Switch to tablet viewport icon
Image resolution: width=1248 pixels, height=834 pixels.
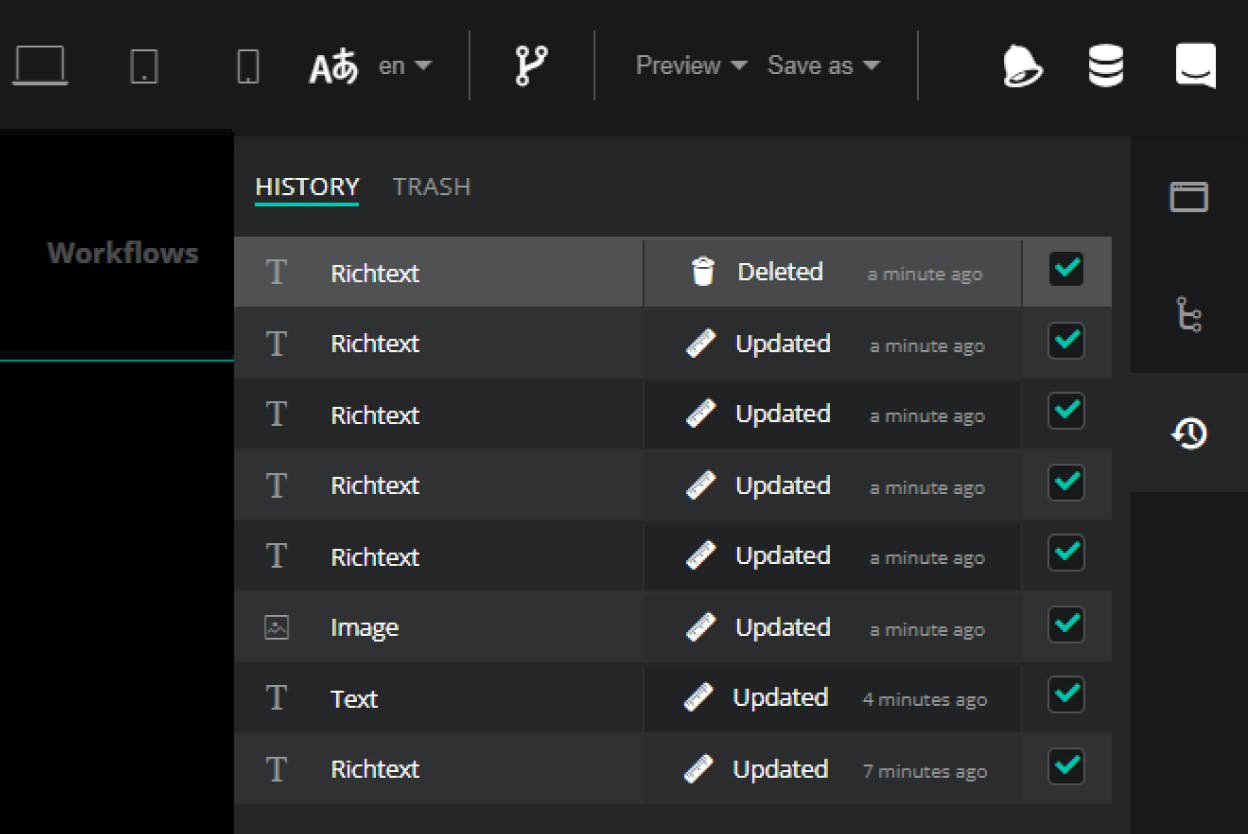pos(144,66)
